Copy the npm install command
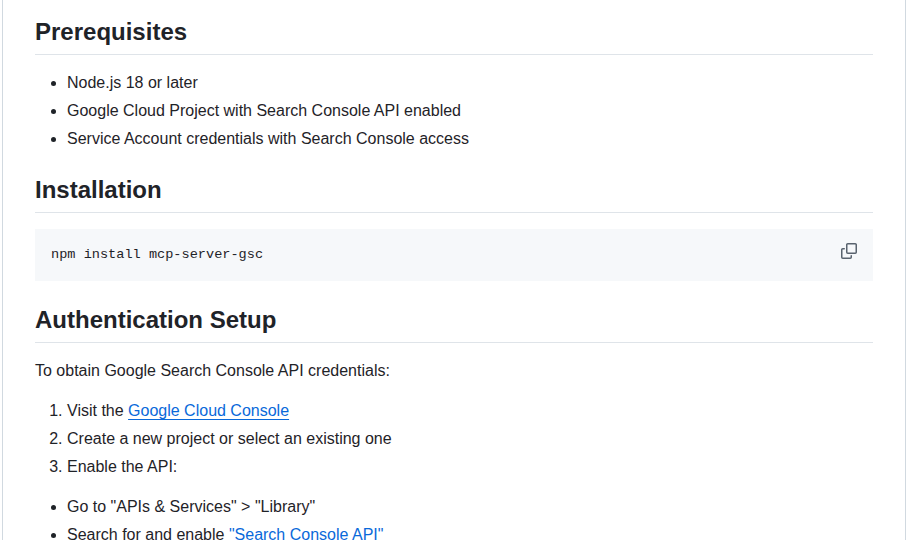The width and height of the screenshot is (920, 540). 848,251
